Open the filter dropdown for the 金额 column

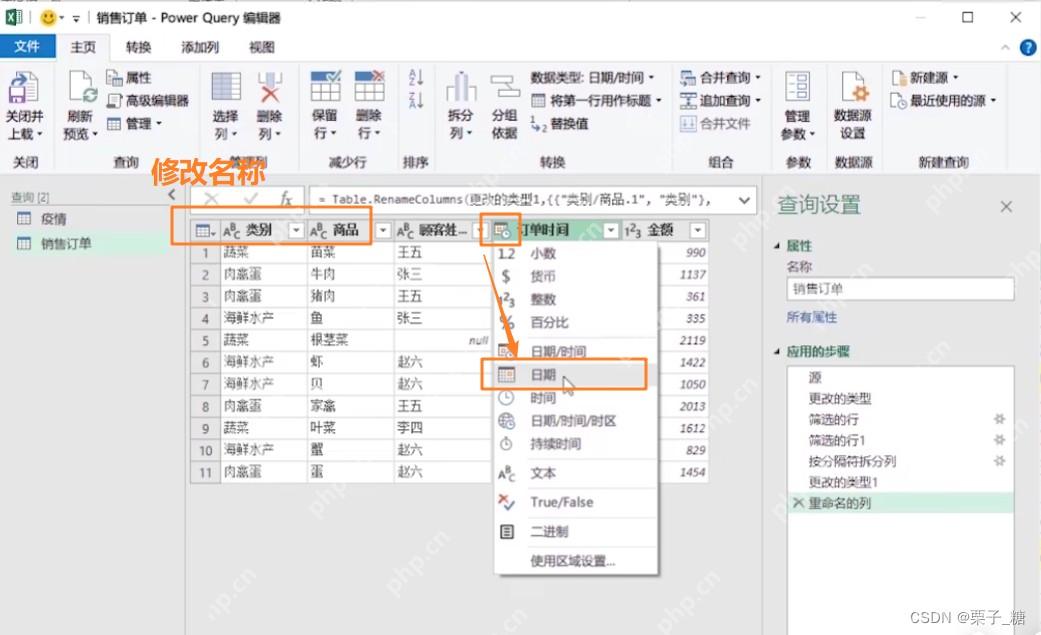pyautogui.click(x=697, y=230)
